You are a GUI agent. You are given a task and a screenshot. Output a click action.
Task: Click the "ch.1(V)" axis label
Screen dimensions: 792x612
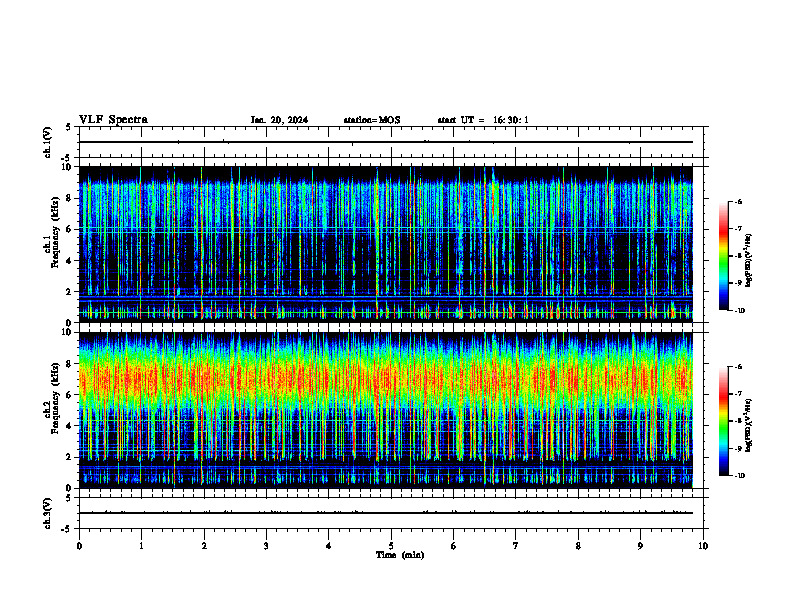point(48,142)
